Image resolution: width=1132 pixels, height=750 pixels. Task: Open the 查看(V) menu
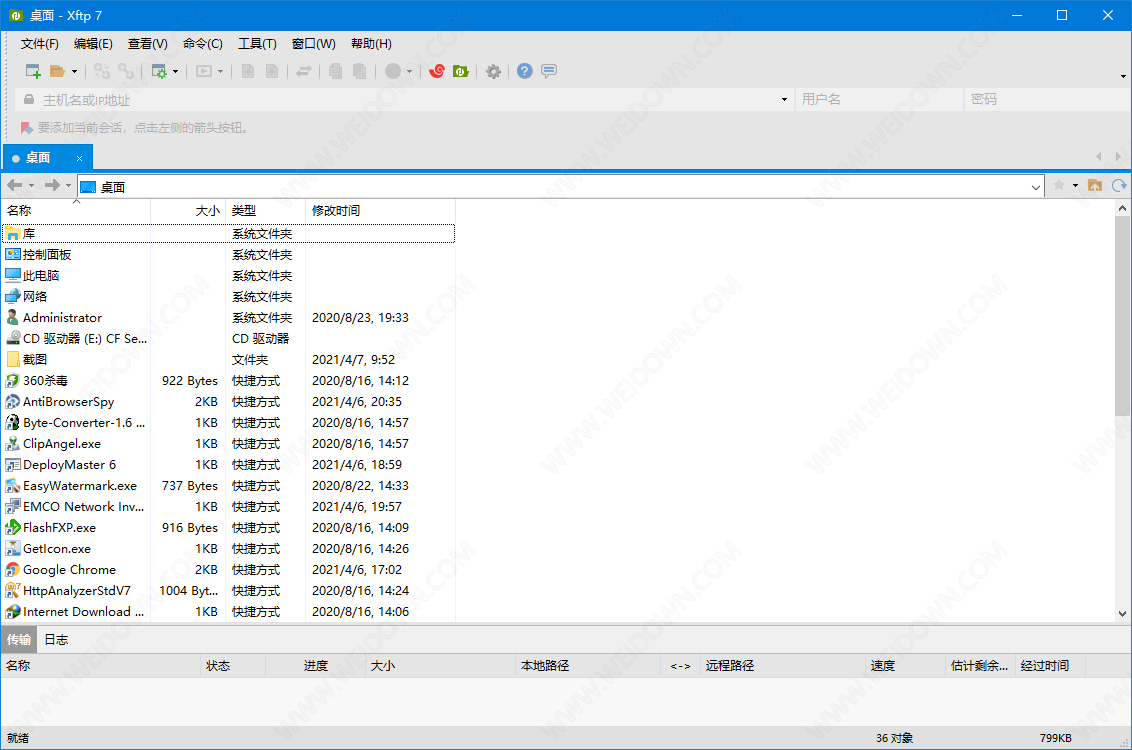(x=147, y=44)
